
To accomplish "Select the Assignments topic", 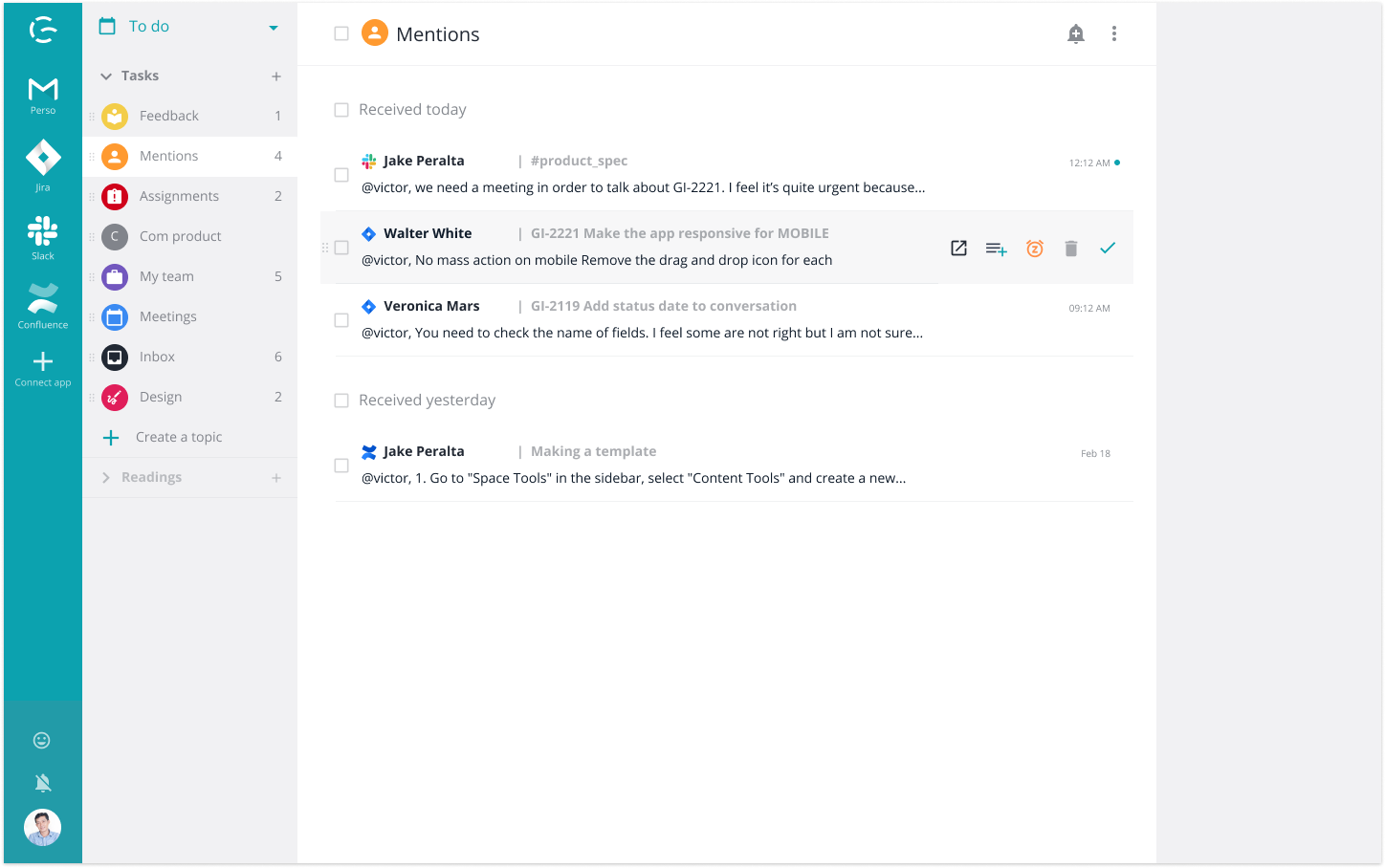I will tap(179, 196).
